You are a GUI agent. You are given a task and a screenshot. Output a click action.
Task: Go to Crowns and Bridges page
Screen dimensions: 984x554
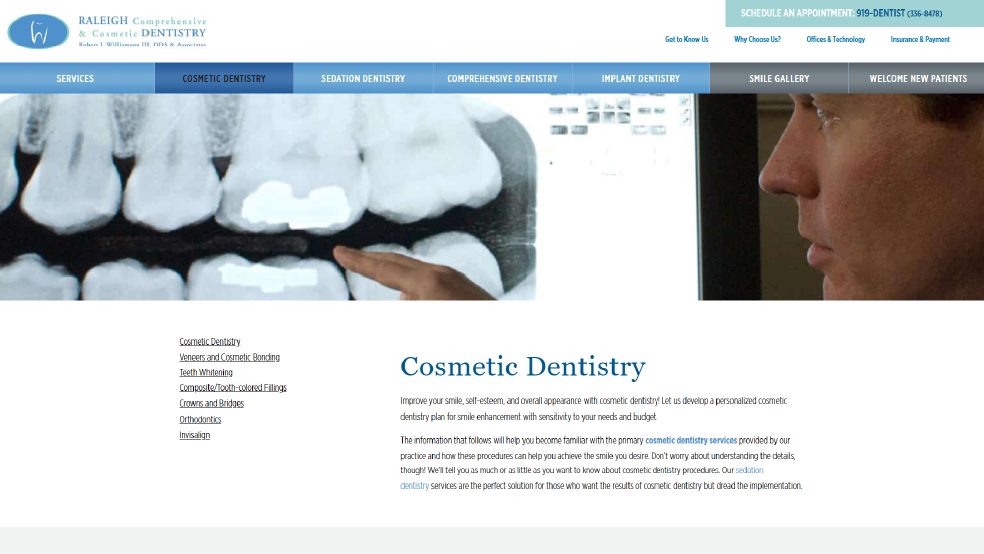coord(211,404)
